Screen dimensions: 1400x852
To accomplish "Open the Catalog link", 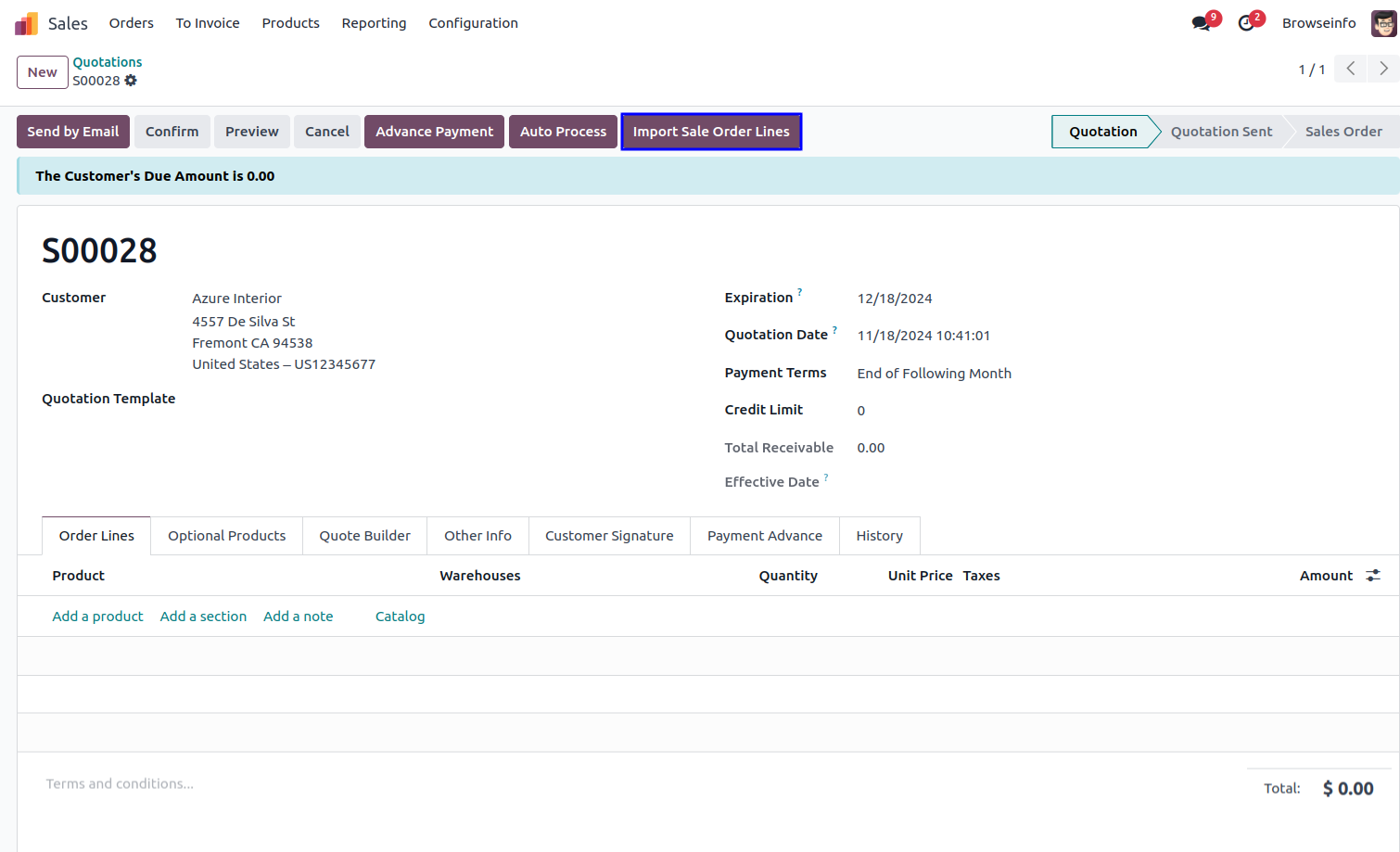I will point(400,617).
